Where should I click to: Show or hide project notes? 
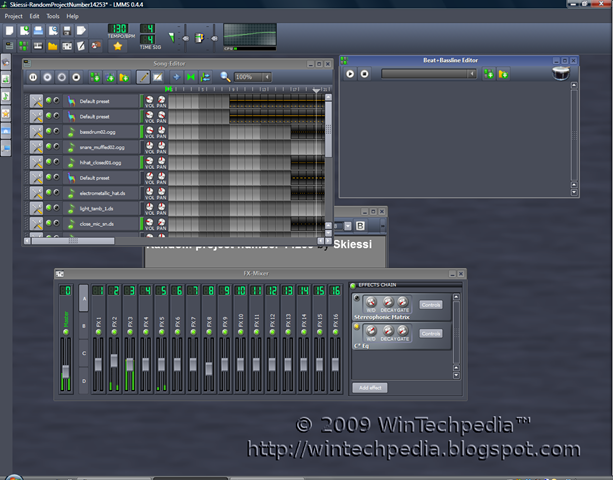tap(81, 46)
